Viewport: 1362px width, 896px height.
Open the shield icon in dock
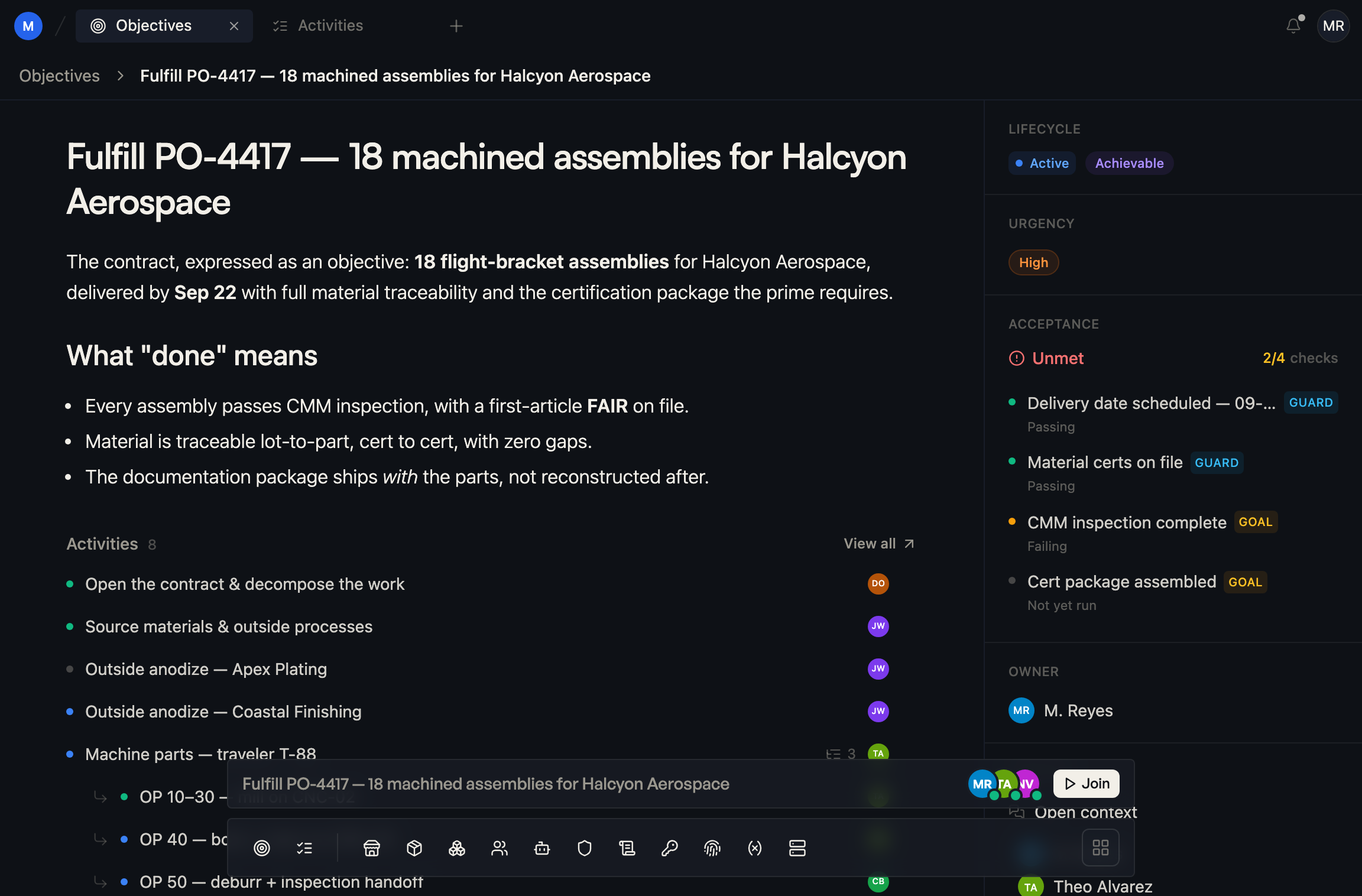(585, 848)
